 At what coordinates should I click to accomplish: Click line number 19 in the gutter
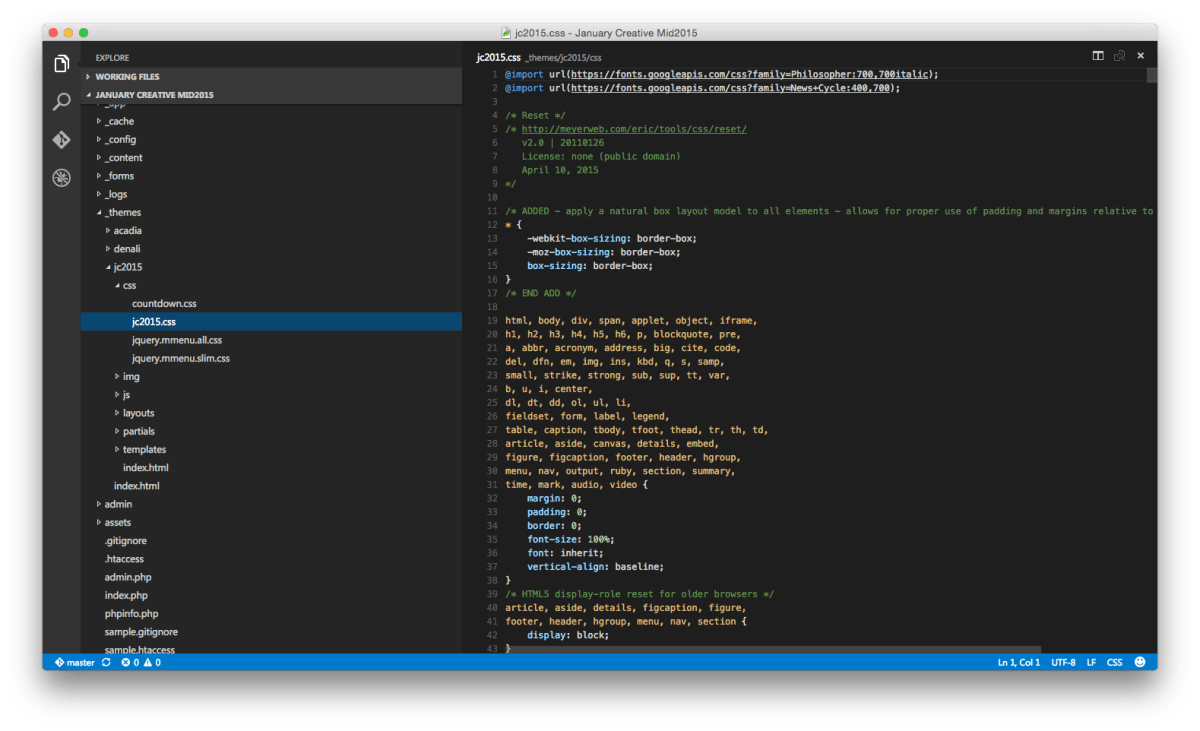492,320
